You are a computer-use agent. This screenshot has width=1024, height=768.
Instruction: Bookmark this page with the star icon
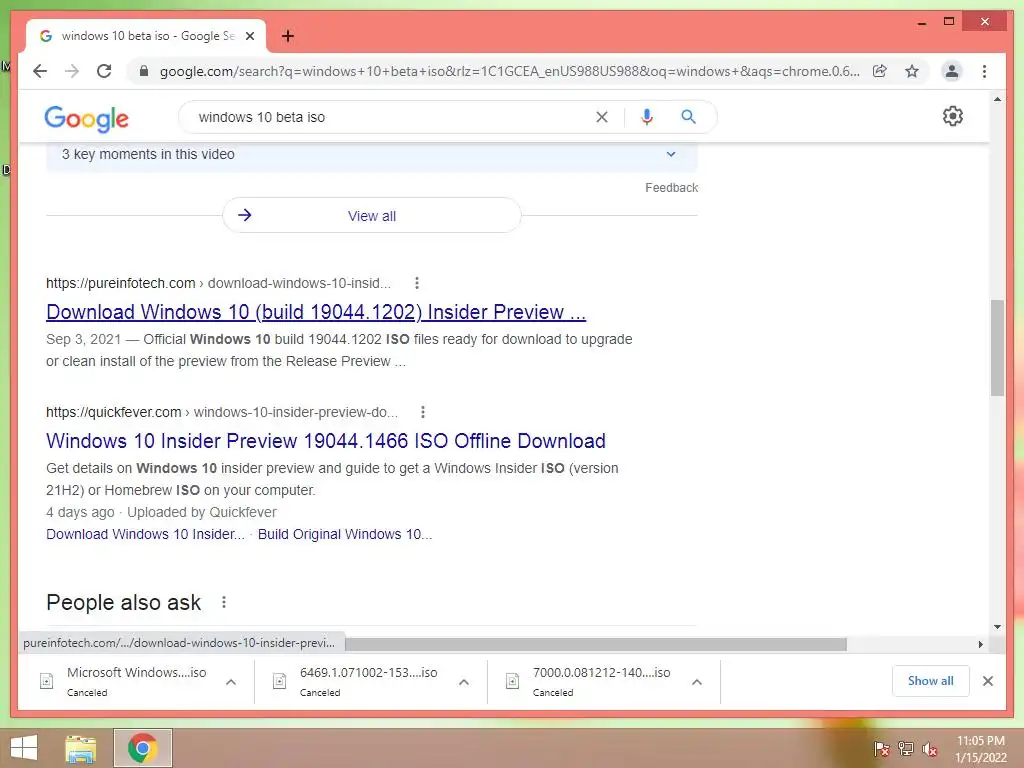(912, 71)
